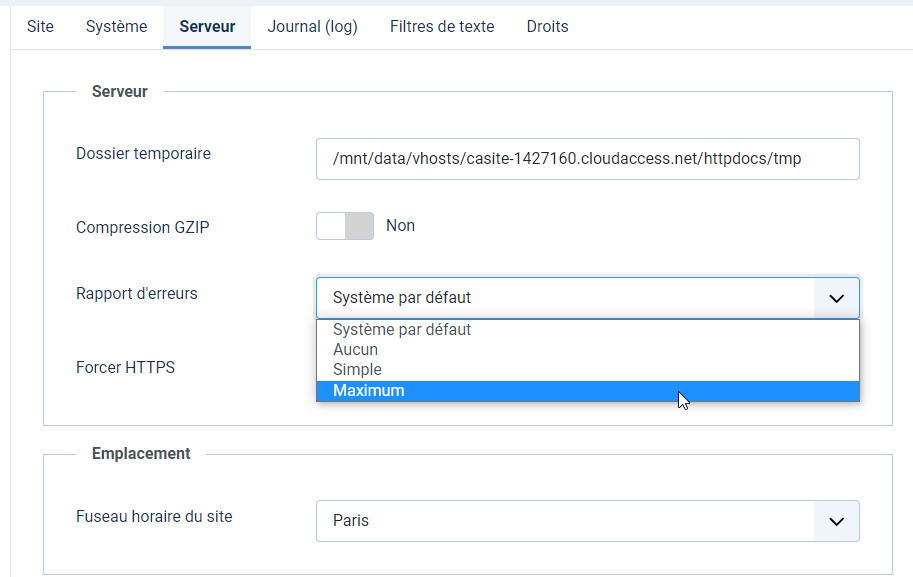The height and width of the screenshot is (577, 913).
Task: Open the Journal (log) tab
Action: point(312,27)
